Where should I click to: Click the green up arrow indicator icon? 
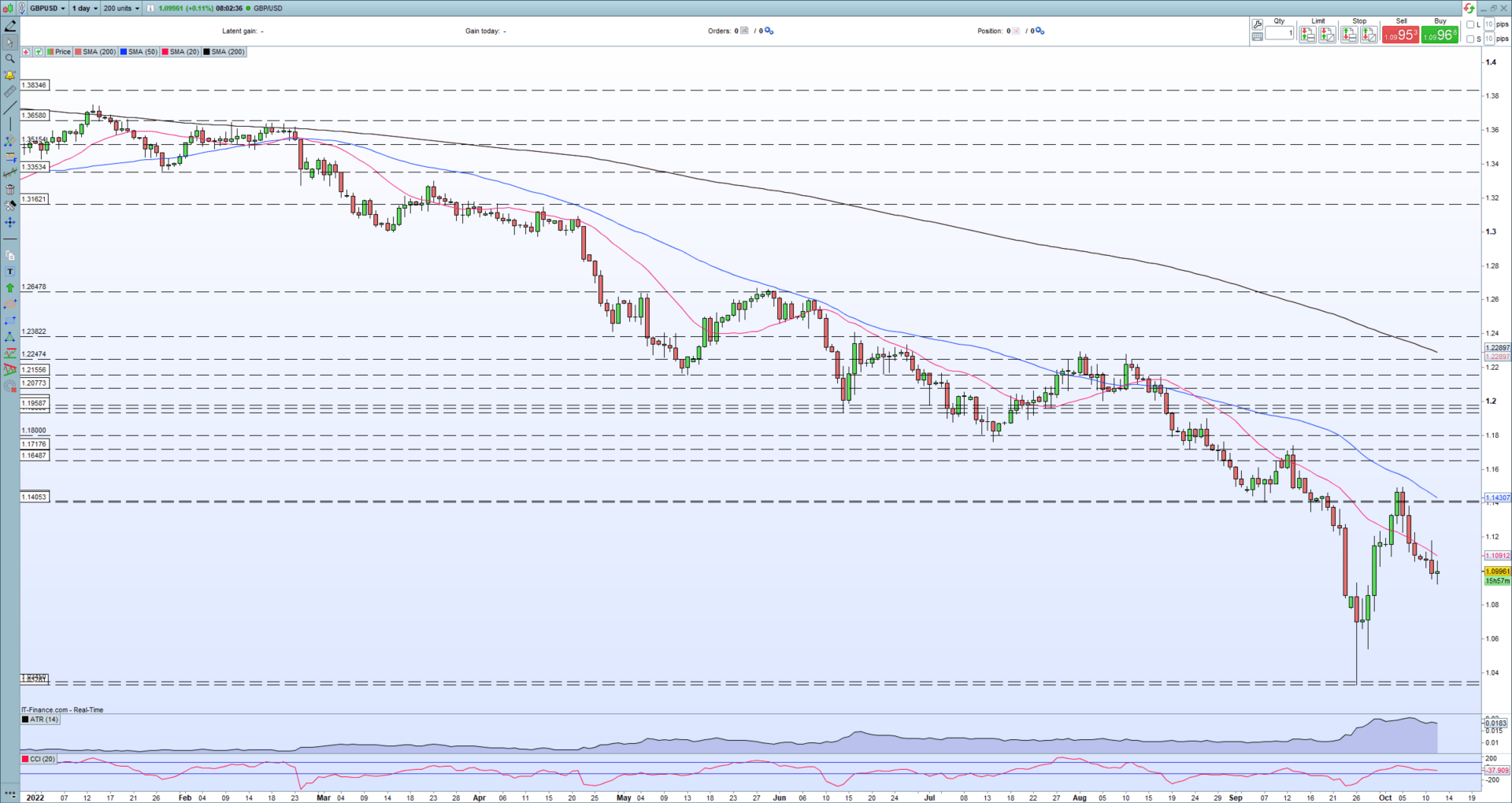38,52
